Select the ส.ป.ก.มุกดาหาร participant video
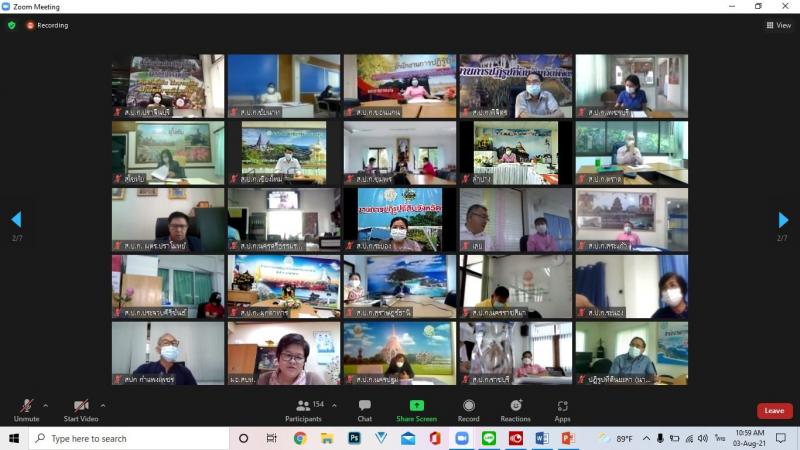Viewport: 800px width, 450px height. point(284,287)
